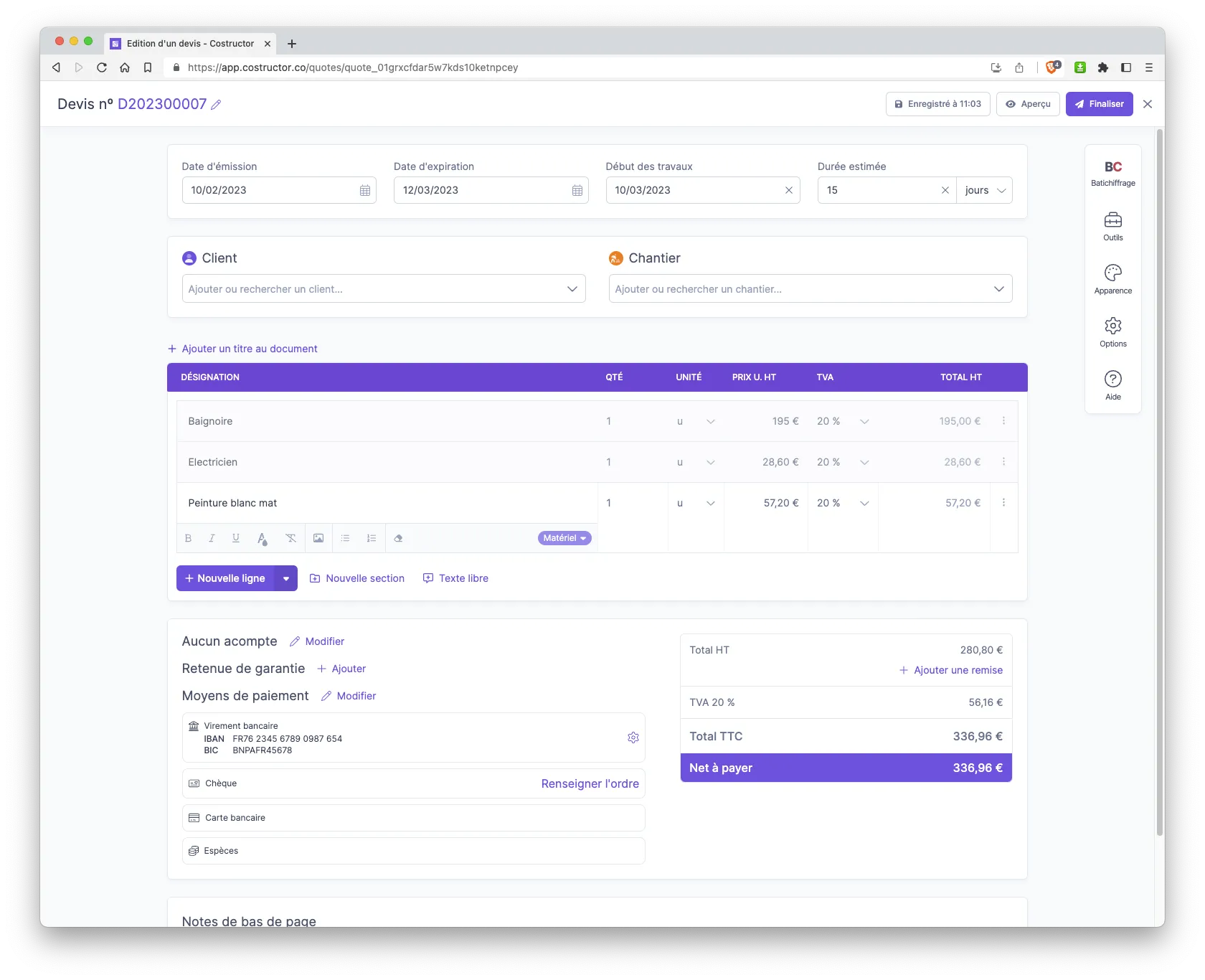The image size is (1205, 980).
Task: Expand Peinture blanc mat TVA dropdown
Action: 864,503
